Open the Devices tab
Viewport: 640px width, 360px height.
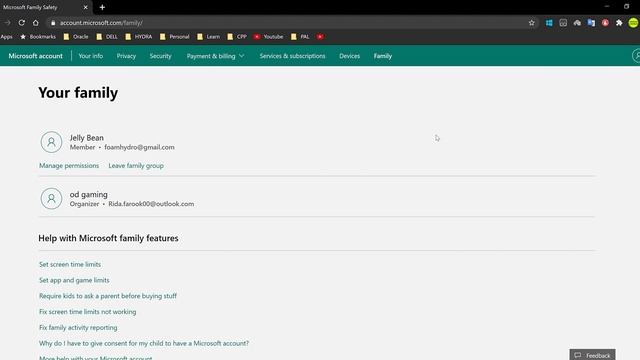349,56
